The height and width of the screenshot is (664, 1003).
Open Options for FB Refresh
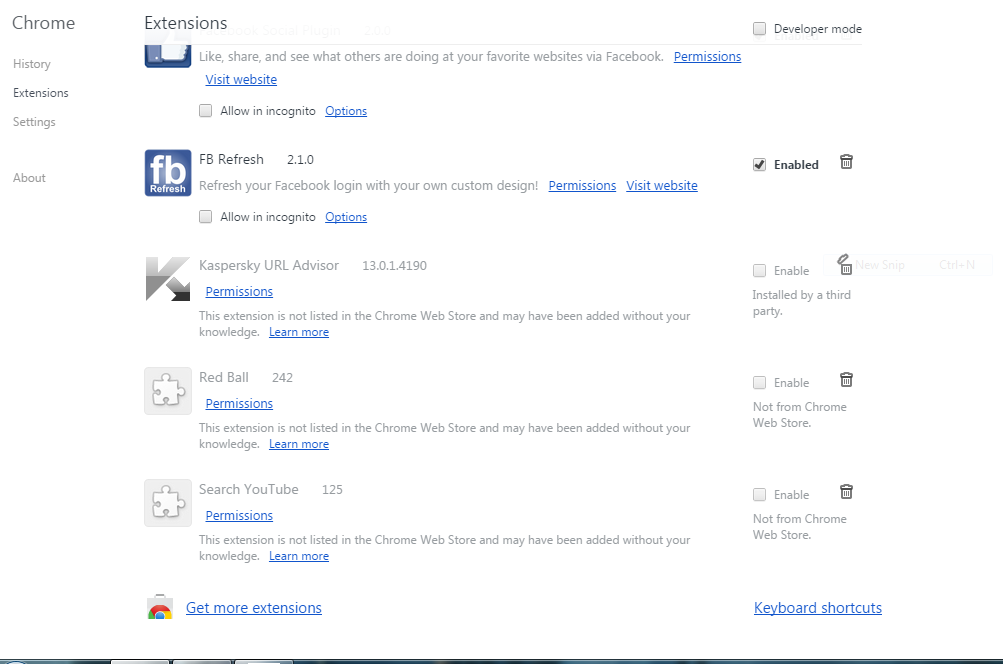[346, 217]
